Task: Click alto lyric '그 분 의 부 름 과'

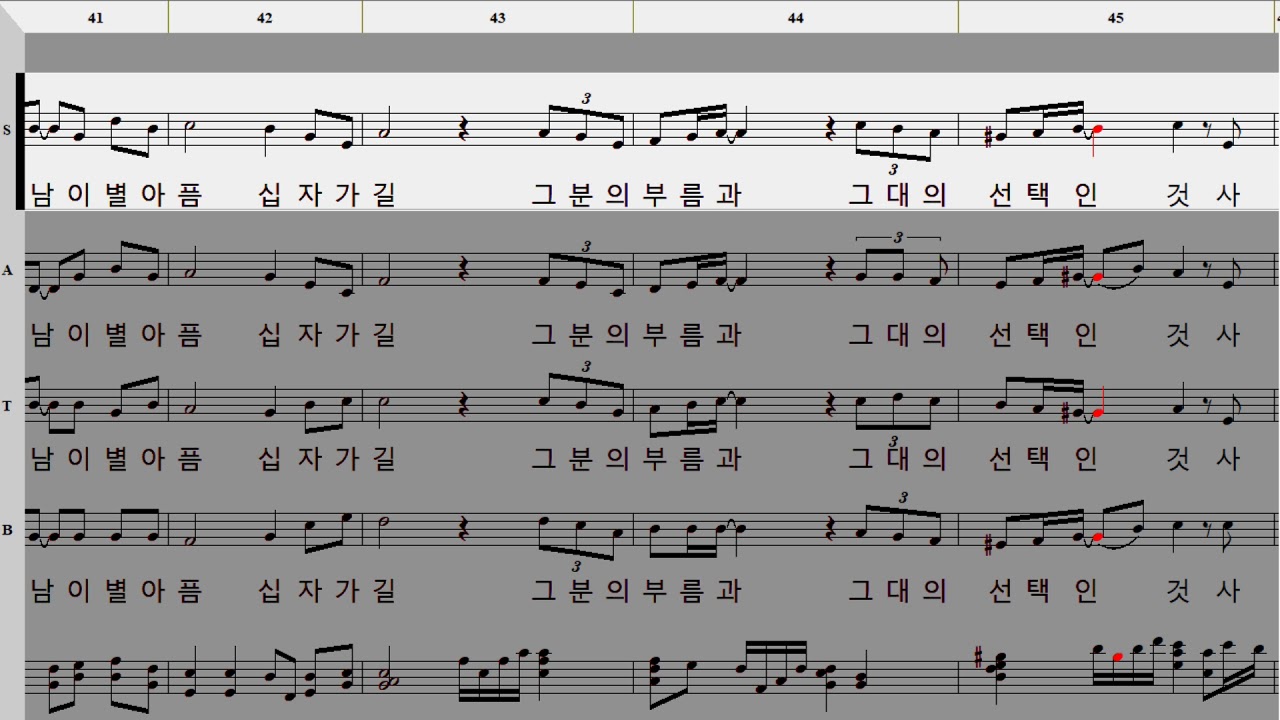Action: tap(636, 334)
